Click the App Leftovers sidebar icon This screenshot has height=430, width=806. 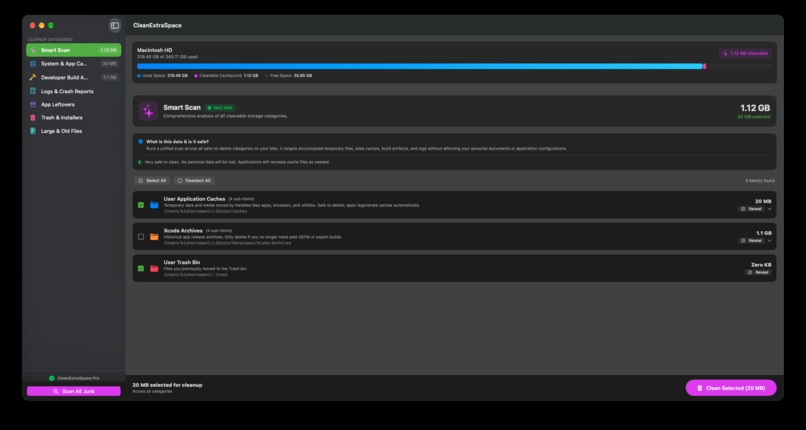(x=33, y=104)
